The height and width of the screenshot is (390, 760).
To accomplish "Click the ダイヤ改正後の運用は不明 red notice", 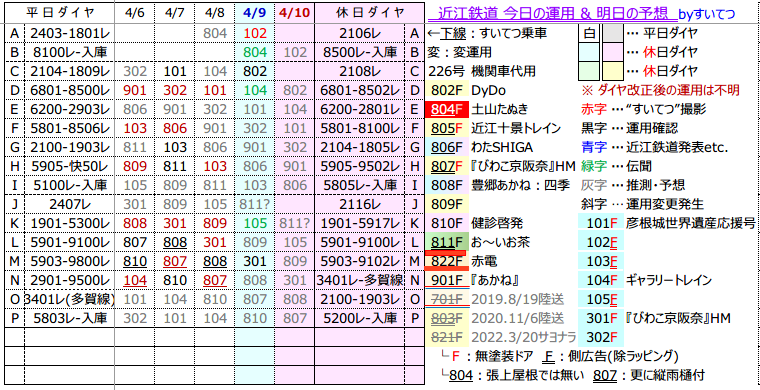I will click(x=661, y=91).
